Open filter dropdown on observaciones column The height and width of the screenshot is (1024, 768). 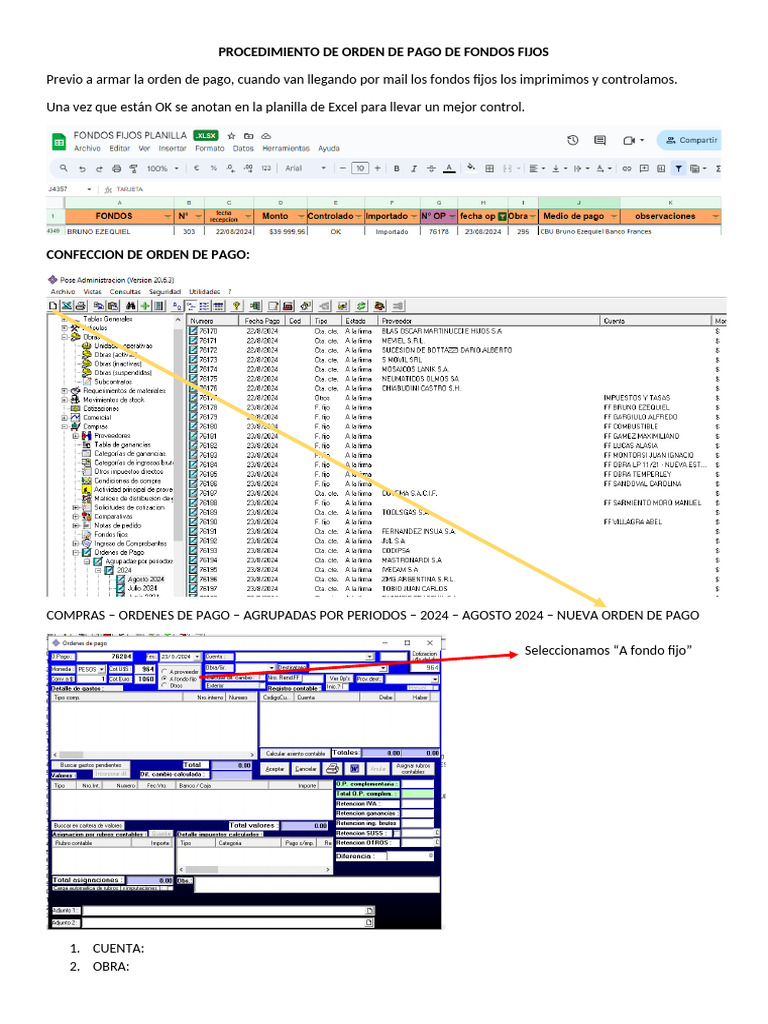pos(715,216)
